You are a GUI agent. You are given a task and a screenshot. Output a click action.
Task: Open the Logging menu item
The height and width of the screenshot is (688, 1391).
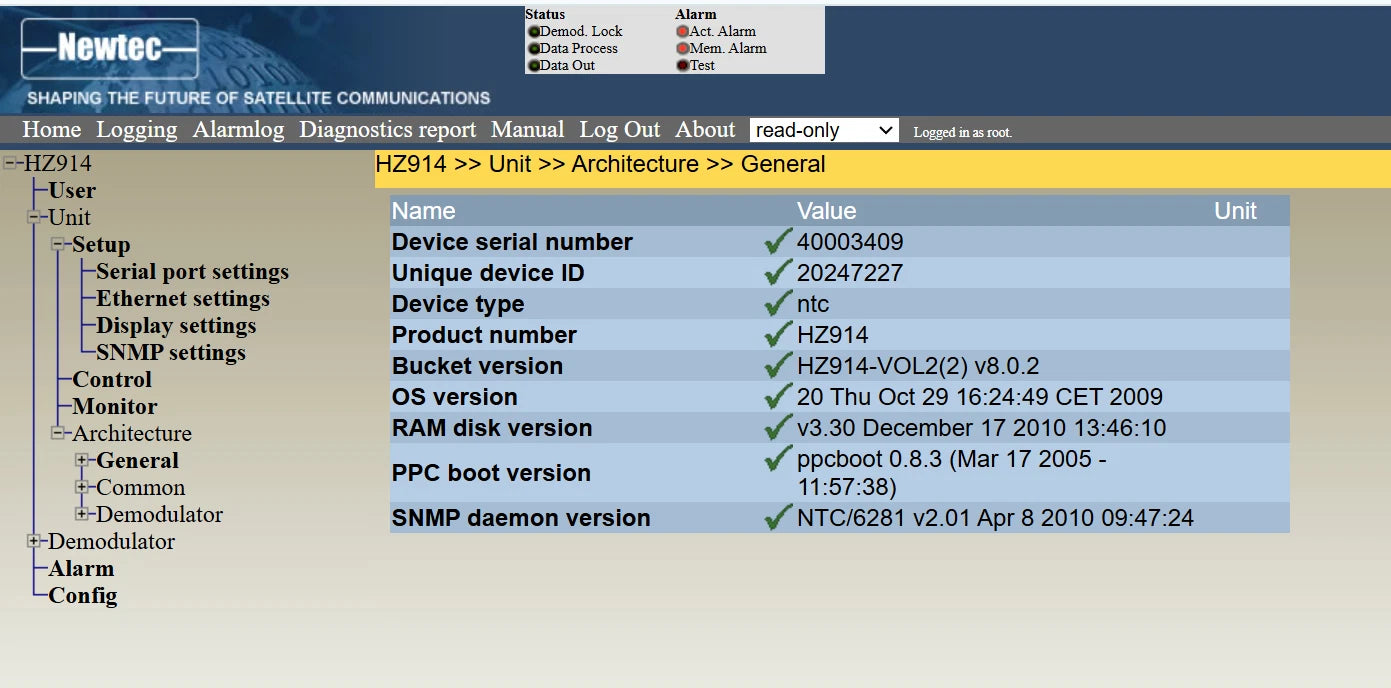pyautogui.click(x=137, y=130)
